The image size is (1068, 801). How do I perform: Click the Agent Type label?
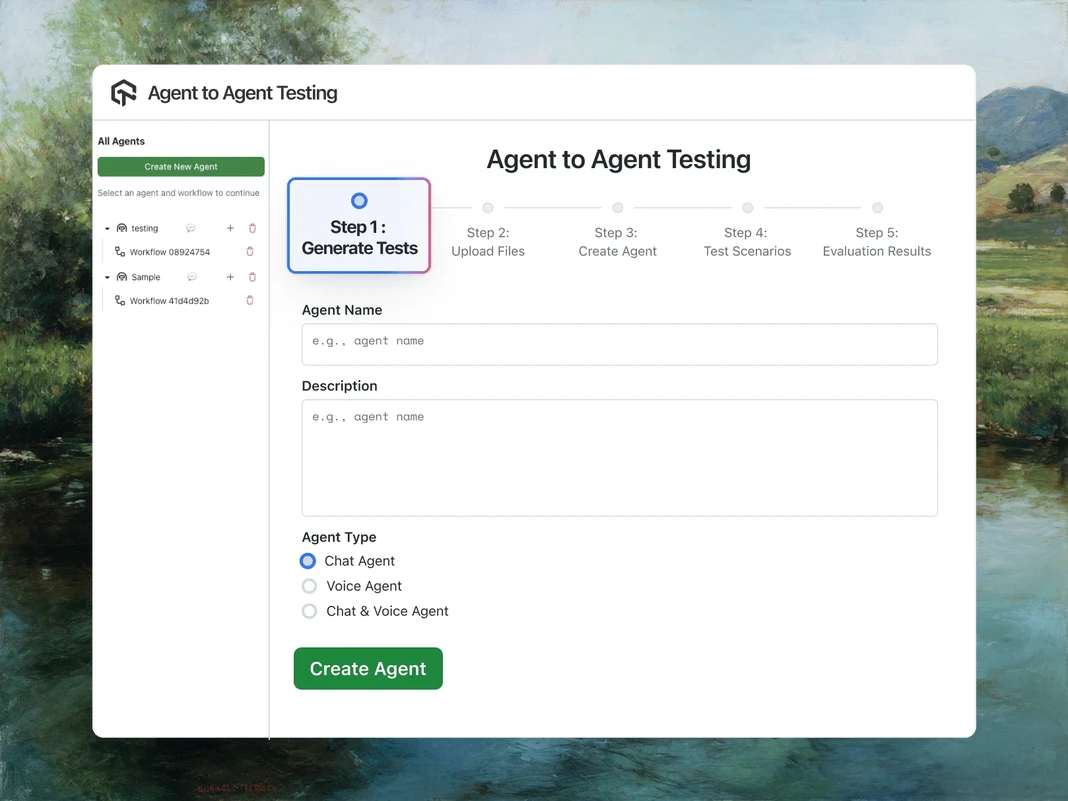pyautogui.click(x=339, y=537)
